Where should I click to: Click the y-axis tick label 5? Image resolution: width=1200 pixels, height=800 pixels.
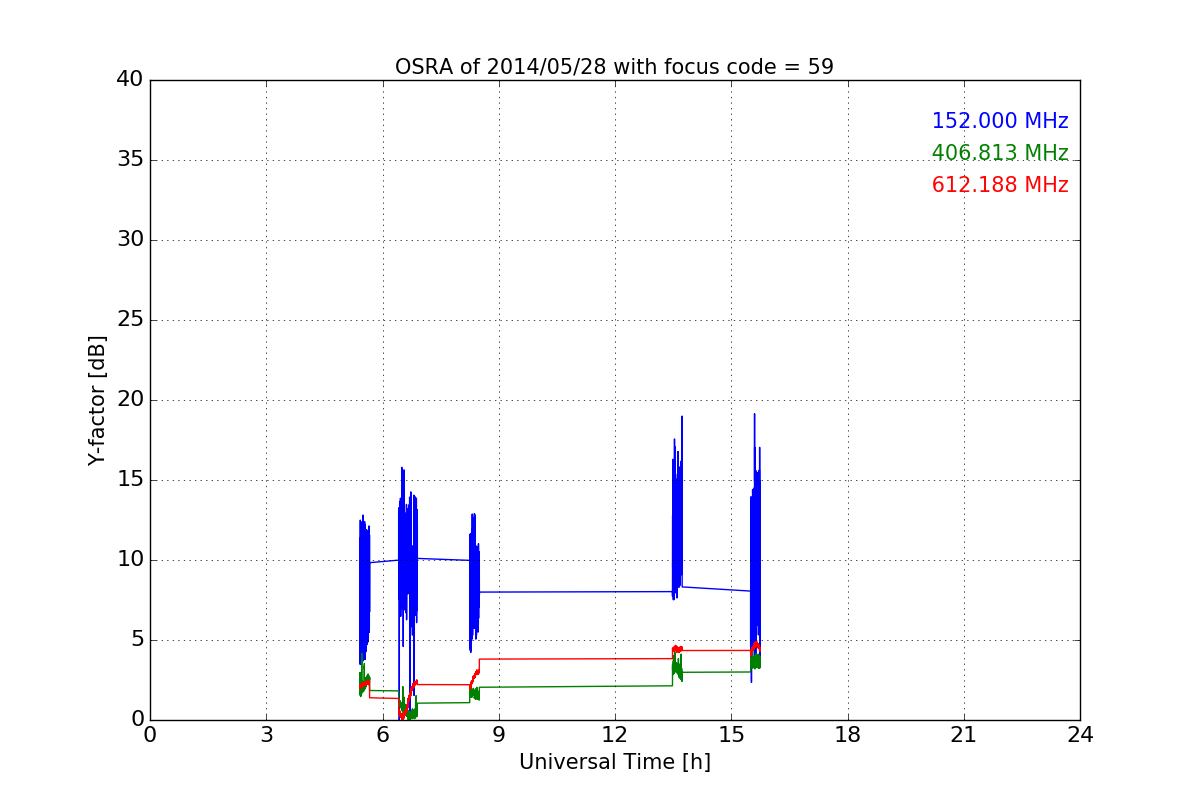(136, 640)
